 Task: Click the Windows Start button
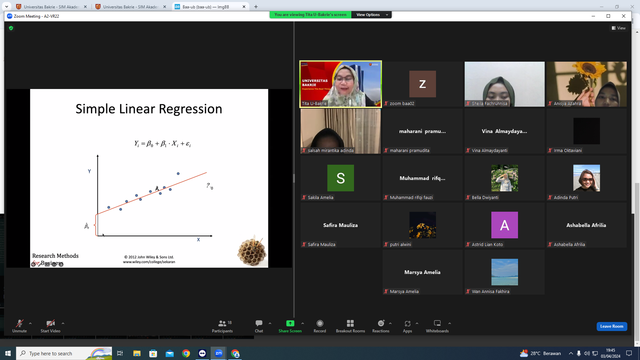[x=8, y=353]
